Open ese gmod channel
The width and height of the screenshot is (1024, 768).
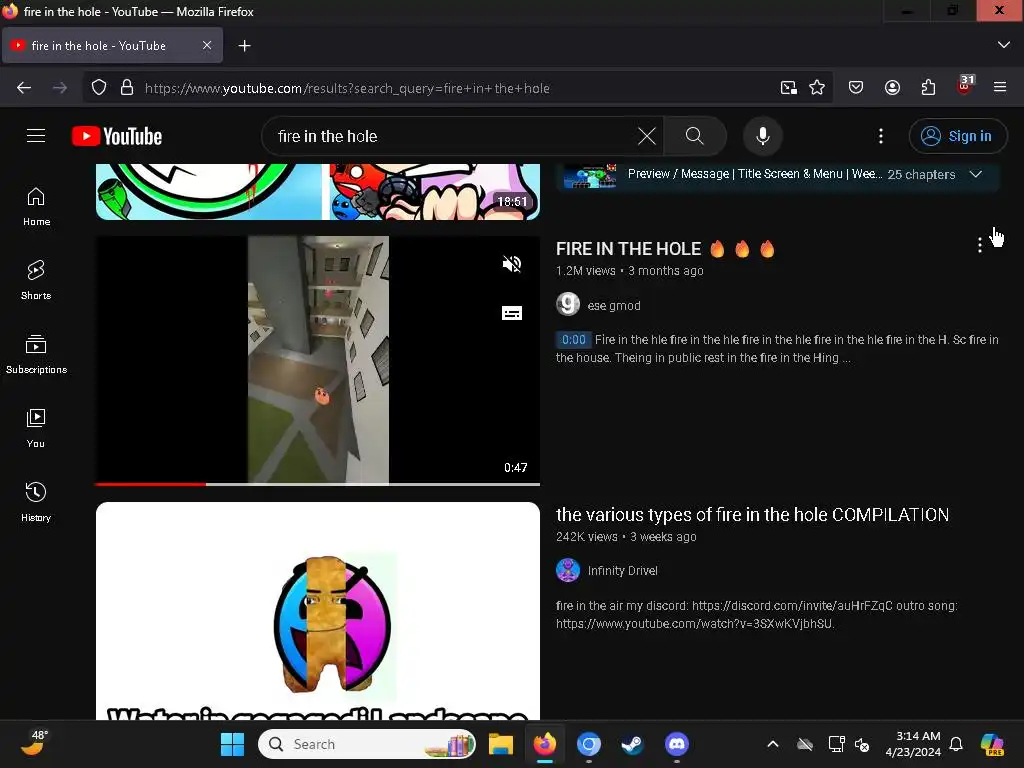tap(614, 306)
